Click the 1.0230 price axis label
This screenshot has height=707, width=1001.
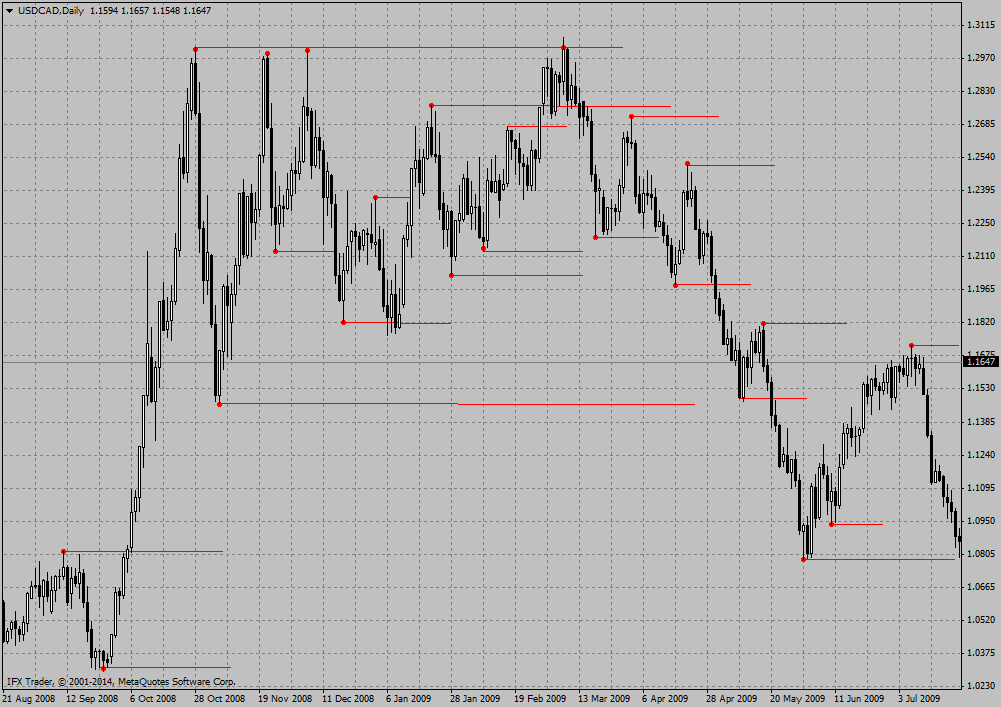[979, 686]
